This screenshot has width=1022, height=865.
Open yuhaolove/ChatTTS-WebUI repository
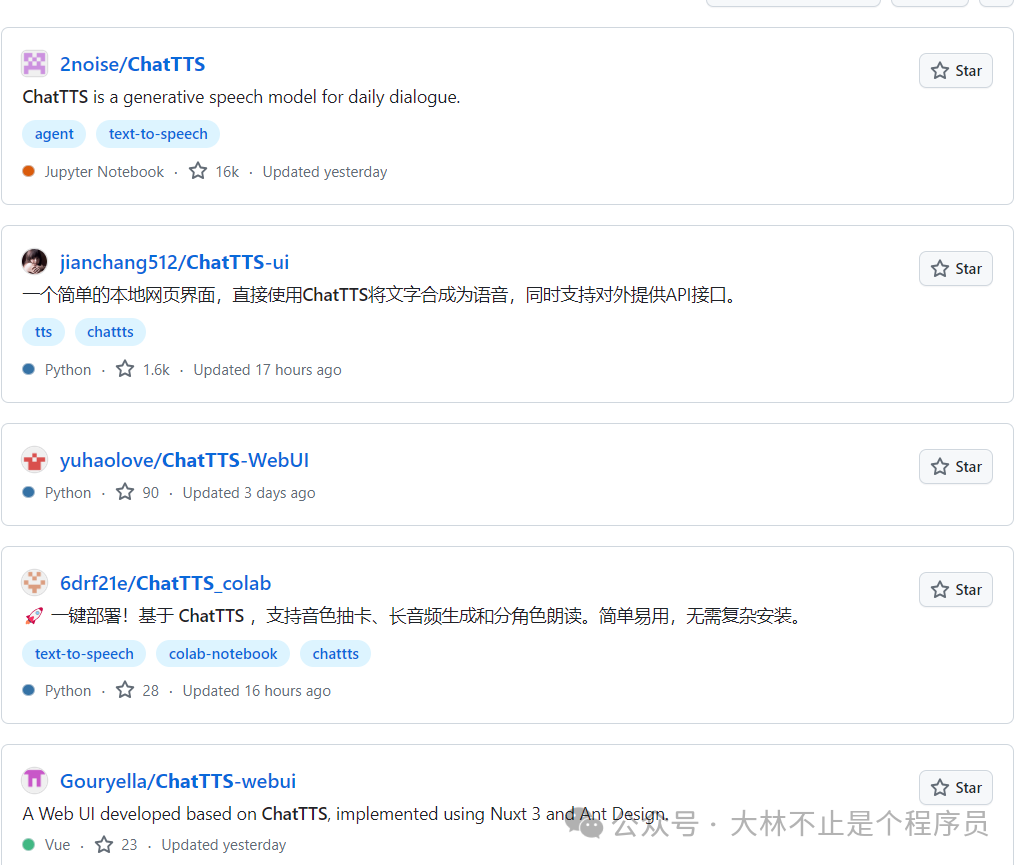click(x=184, y=460)
